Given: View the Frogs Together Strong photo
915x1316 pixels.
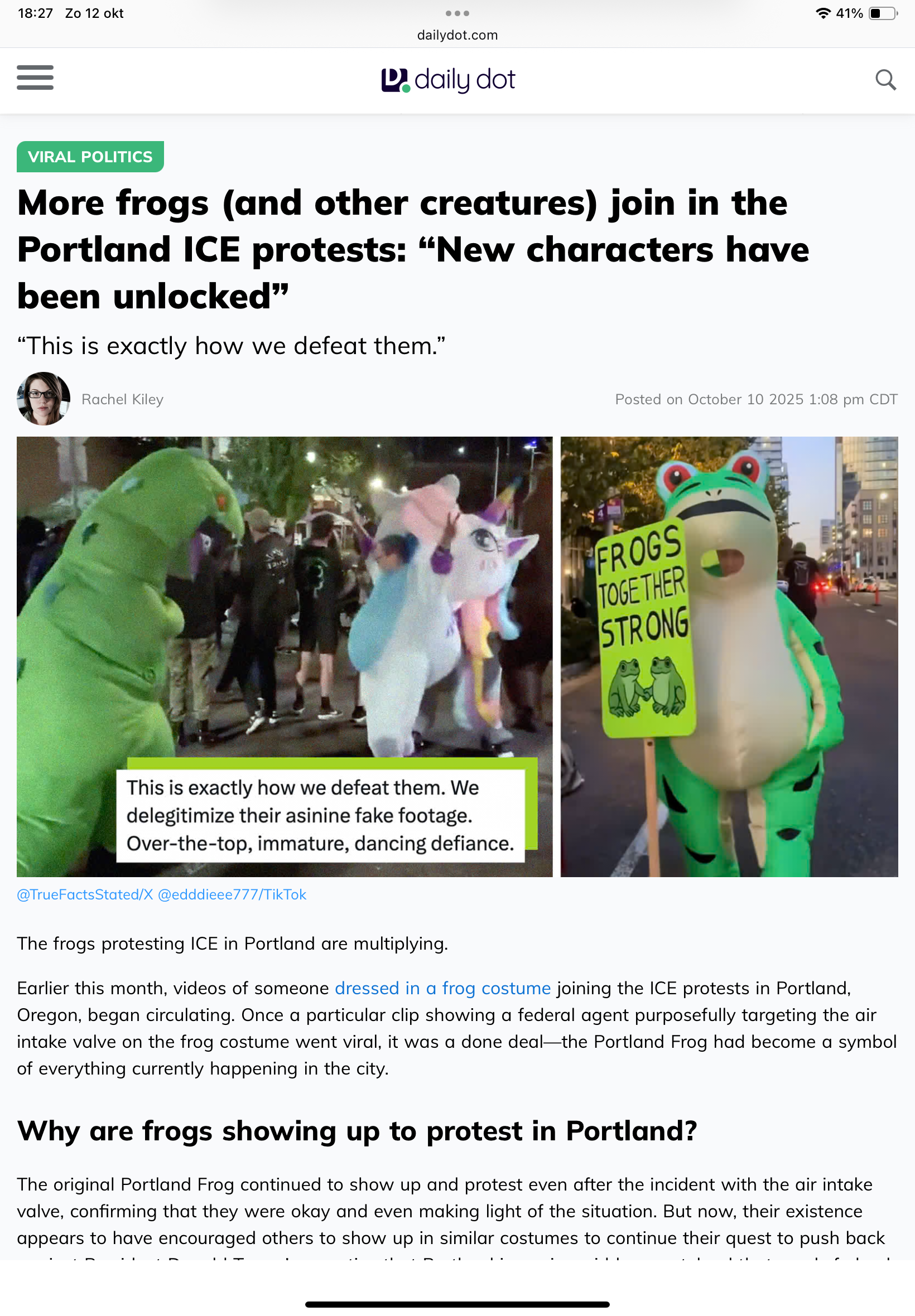Looking at the screenshot, I should (729, 656).
